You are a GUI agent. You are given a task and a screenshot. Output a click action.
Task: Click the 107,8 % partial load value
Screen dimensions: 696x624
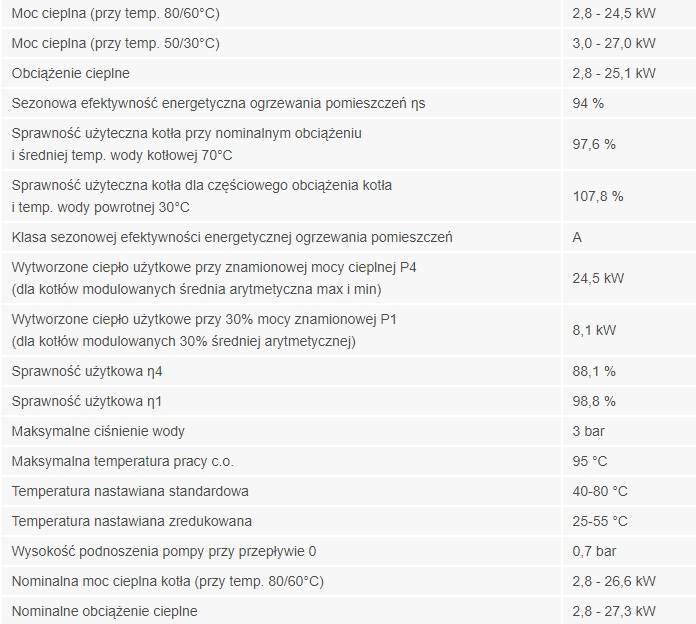(x=598, y=196)
